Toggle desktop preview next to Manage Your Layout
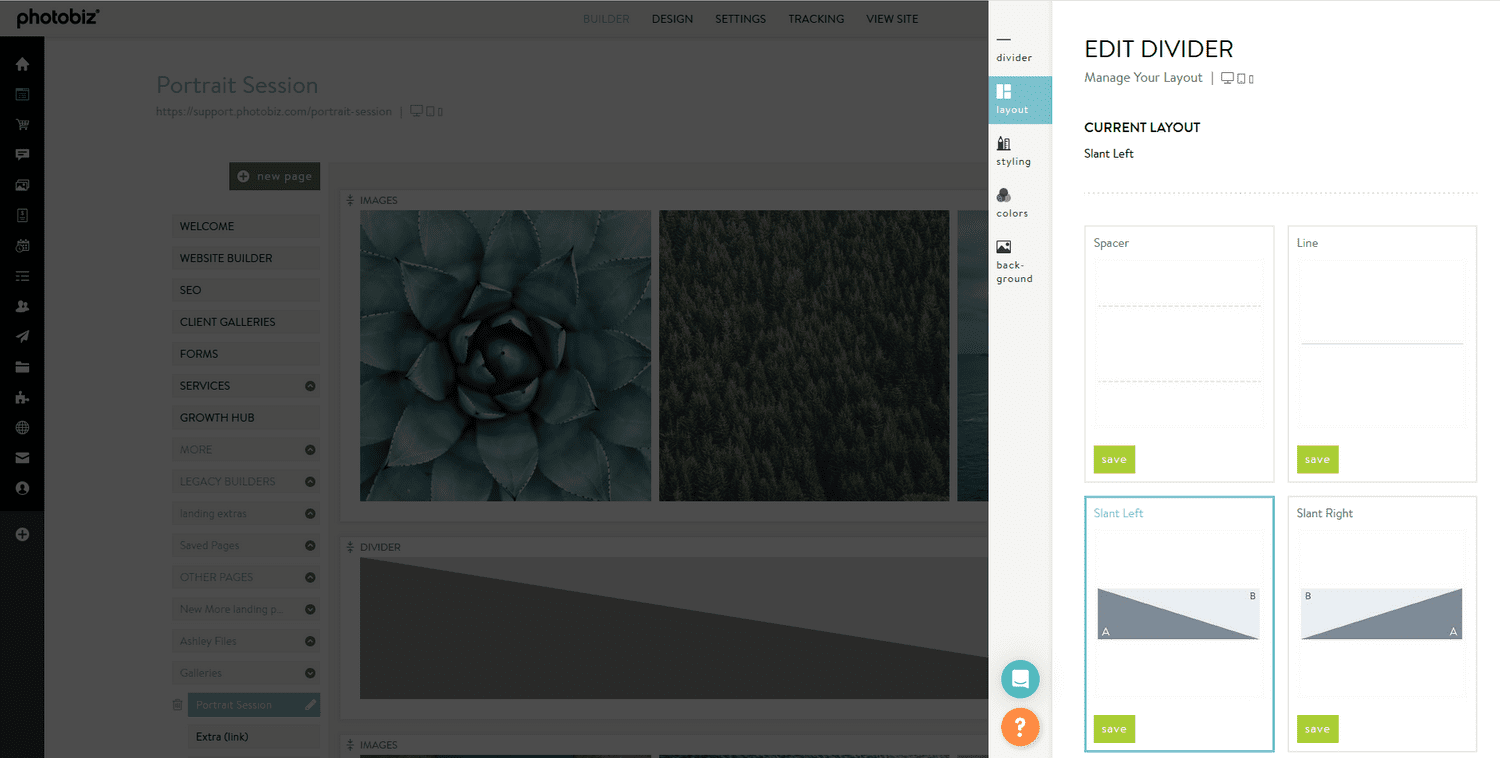This screenshot has width=1500, height=758. [x=1227, y=77]
